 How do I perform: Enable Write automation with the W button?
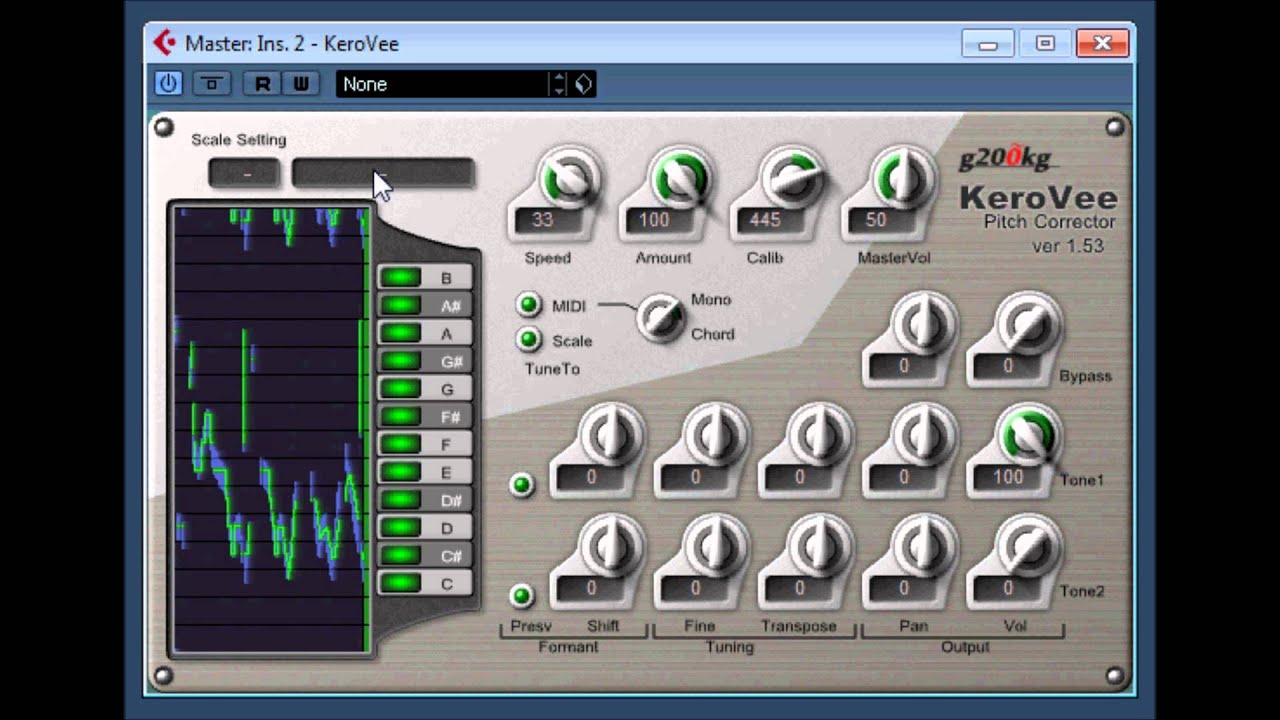pos(300,84)
